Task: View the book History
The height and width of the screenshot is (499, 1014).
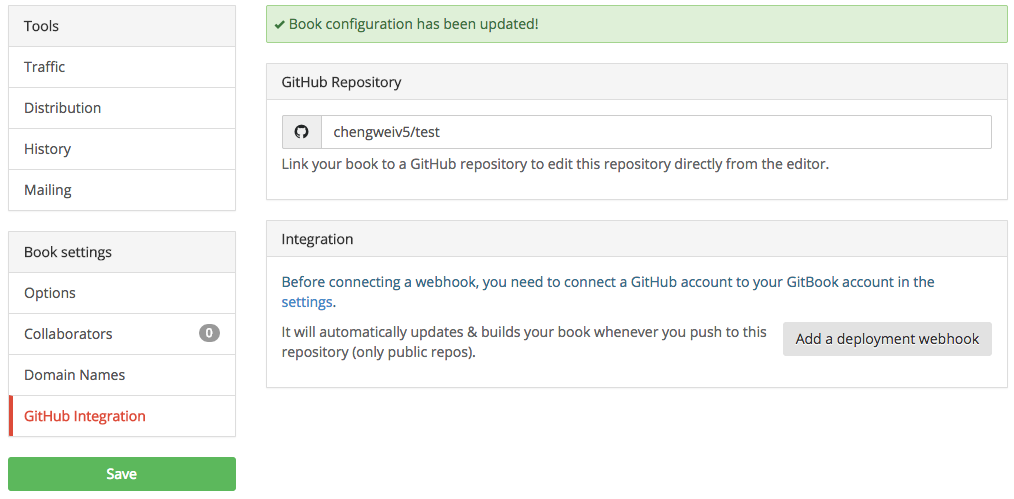Action: [48, 149]
